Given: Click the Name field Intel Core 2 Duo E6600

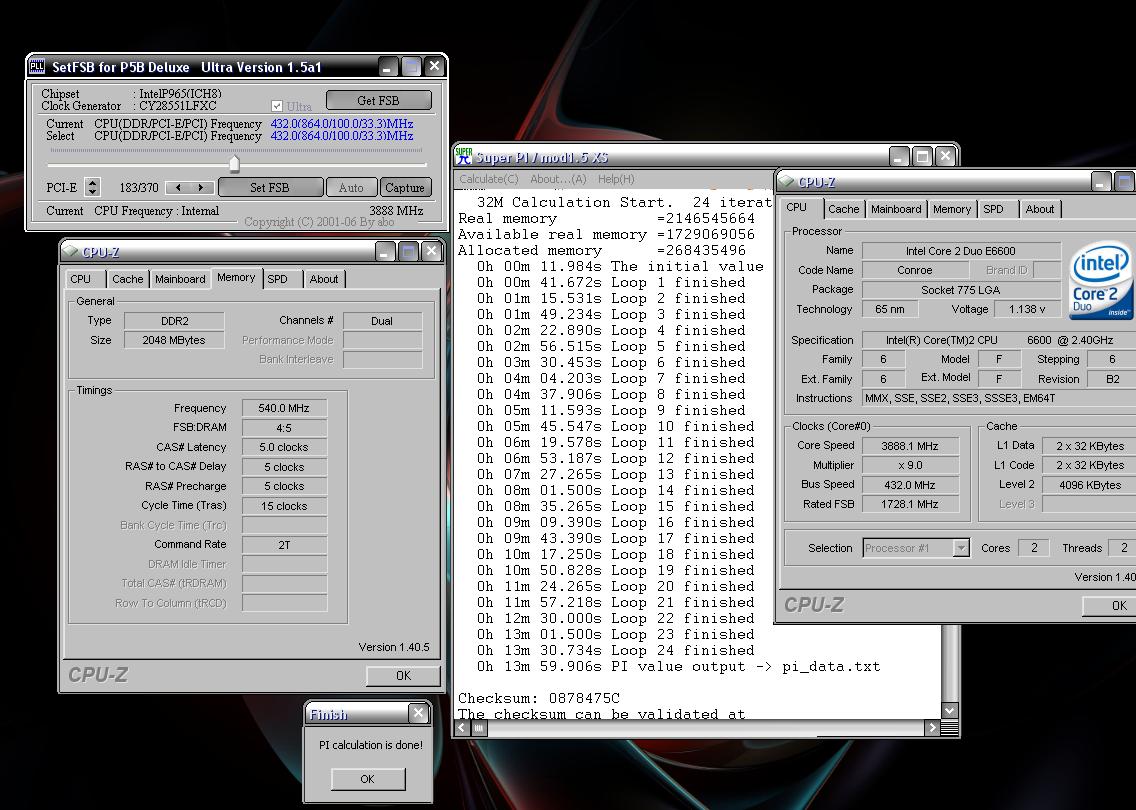Looking at the screenshot, I should pyautogui.click(x=961, y=251).
